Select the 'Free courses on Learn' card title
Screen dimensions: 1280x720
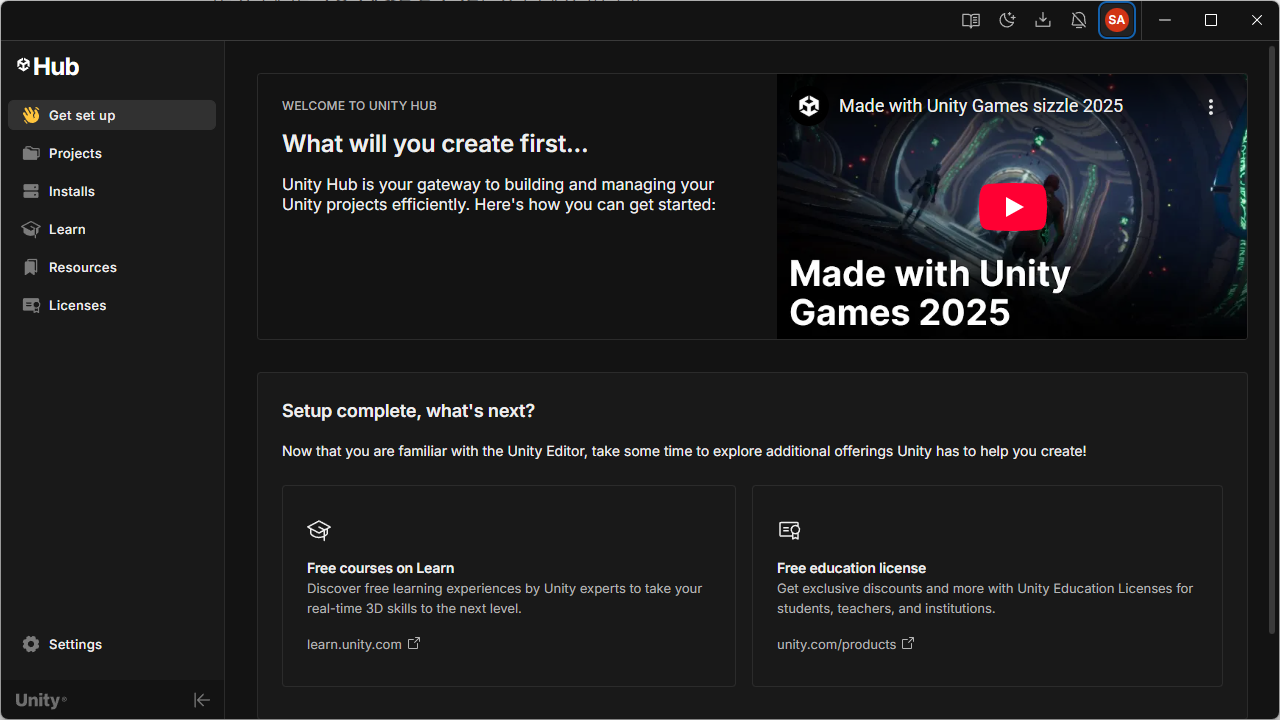pyautogui.click(x=380, y=568)
